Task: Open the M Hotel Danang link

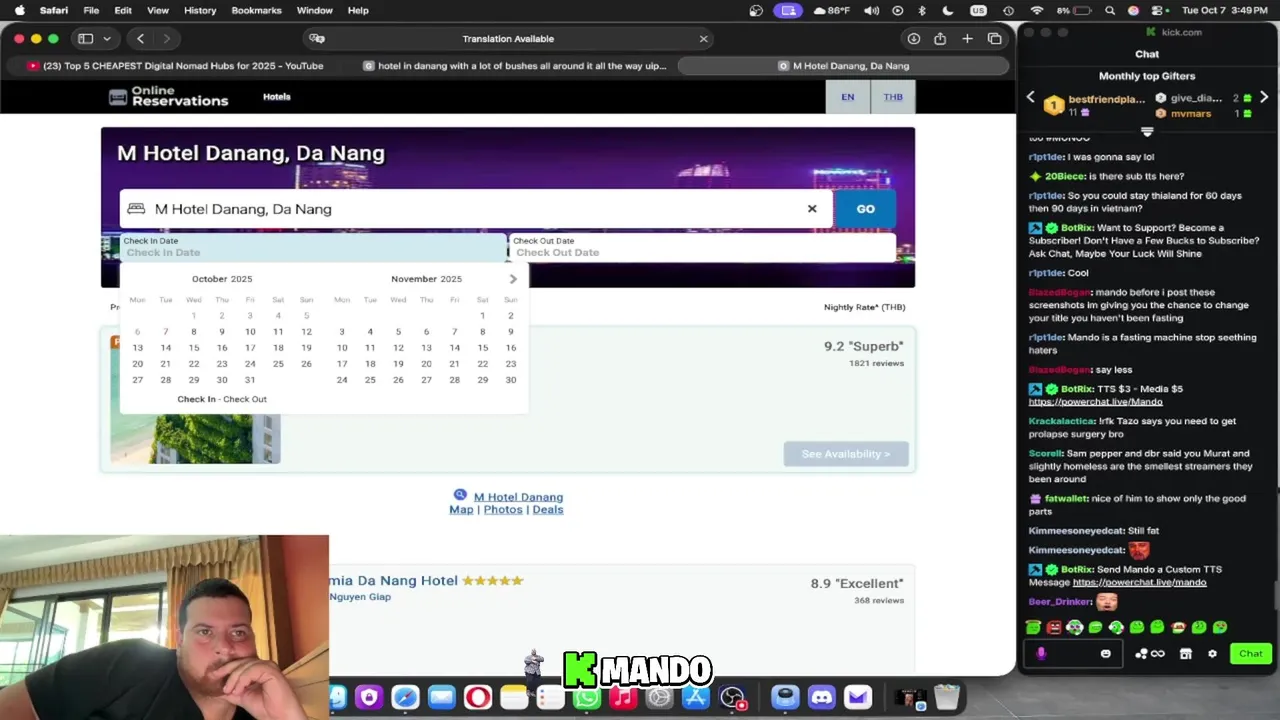Action: 518,497
